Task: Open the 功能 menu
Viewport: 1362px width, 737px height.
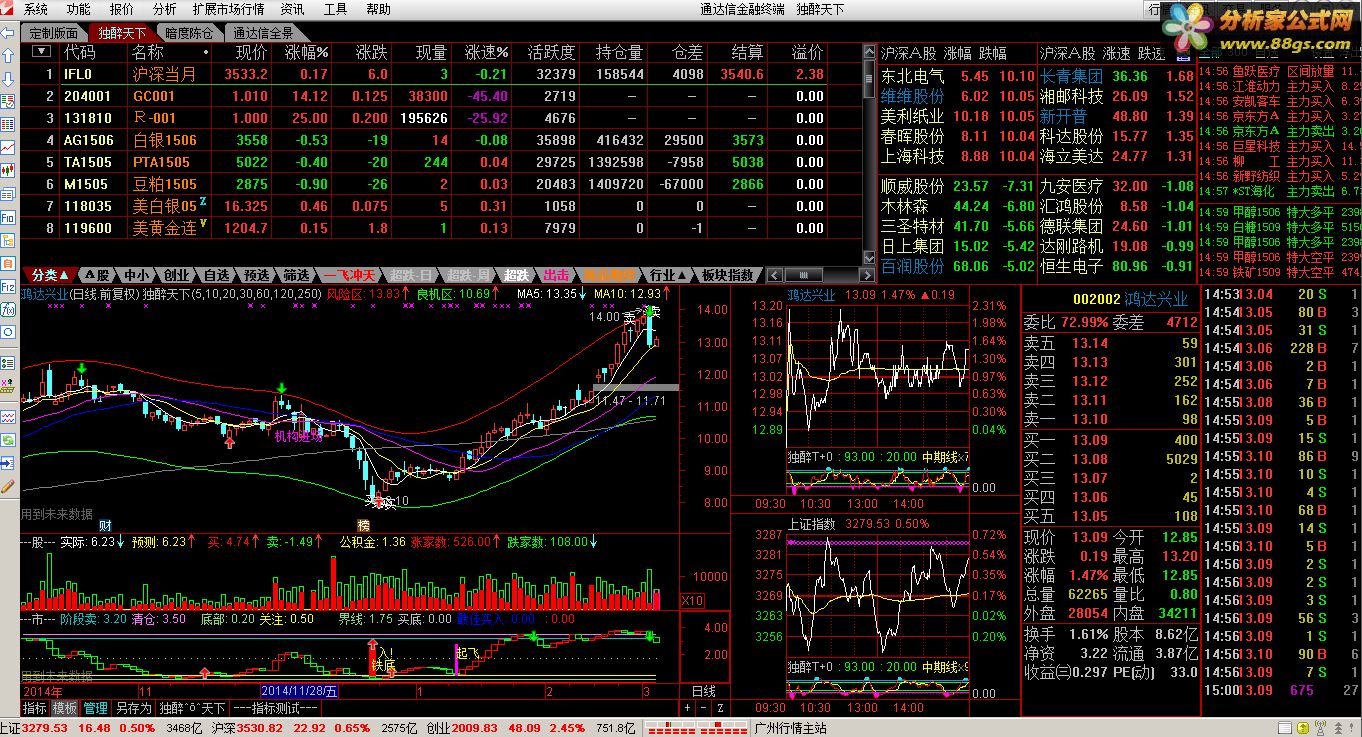Action: [78, 9]
